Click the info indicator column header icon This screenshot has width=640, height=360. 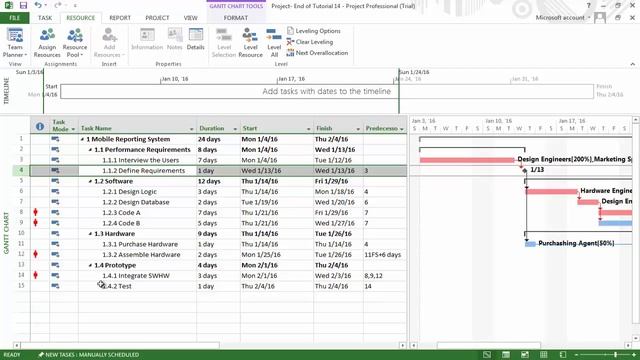coord(40,127)
